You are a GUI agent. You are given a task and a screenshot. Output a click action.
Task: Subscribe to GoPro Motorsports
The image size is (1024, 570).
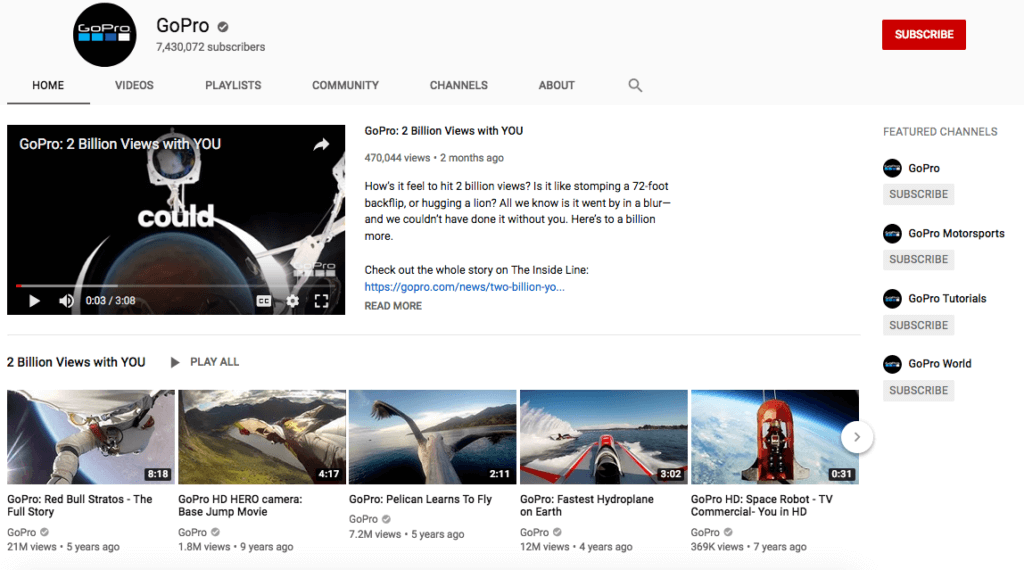click(x=918, y=260)
